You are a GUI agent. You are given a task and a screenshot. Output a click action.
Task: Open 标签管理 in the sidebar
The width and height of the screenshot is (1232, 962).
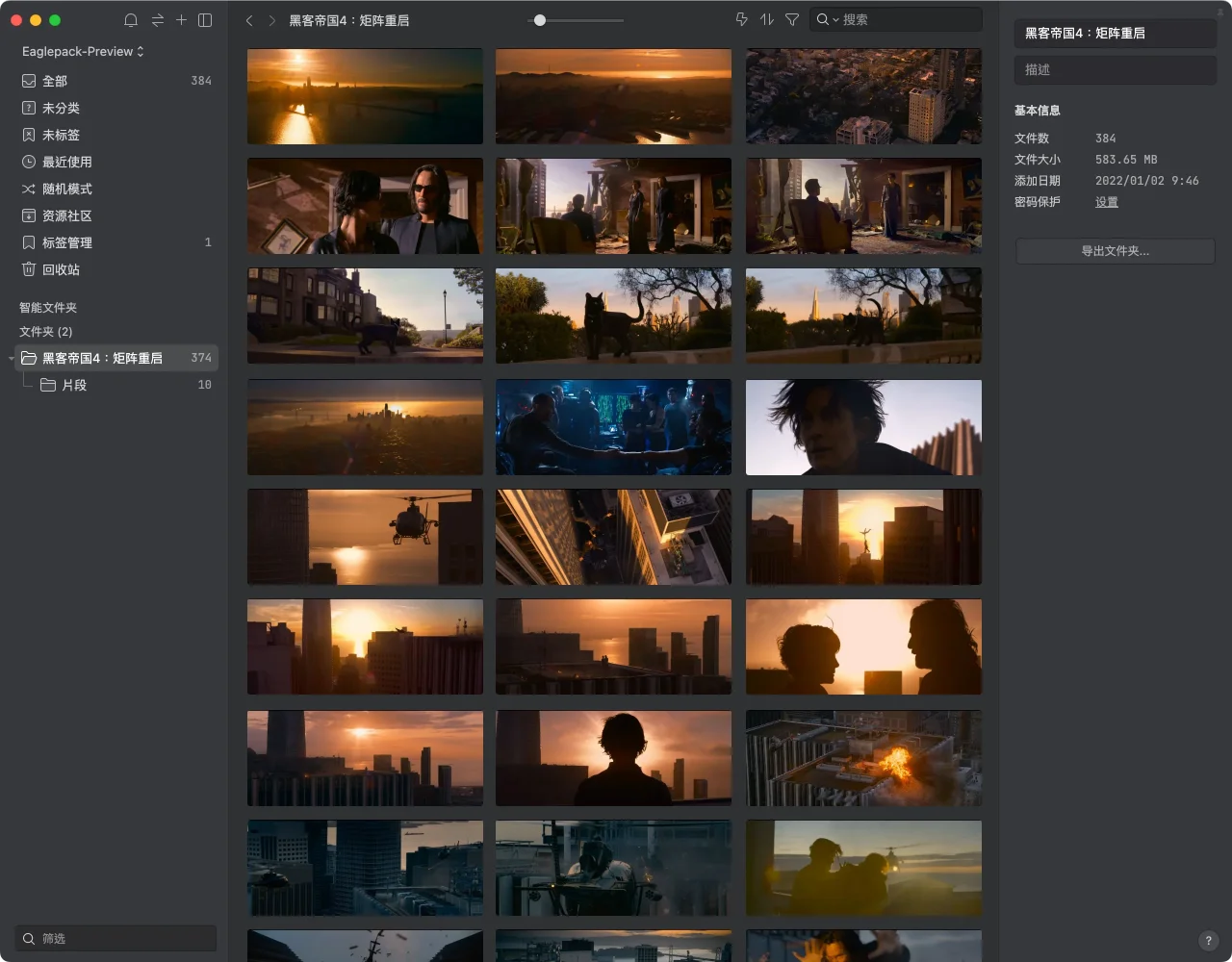coord(116,242)
